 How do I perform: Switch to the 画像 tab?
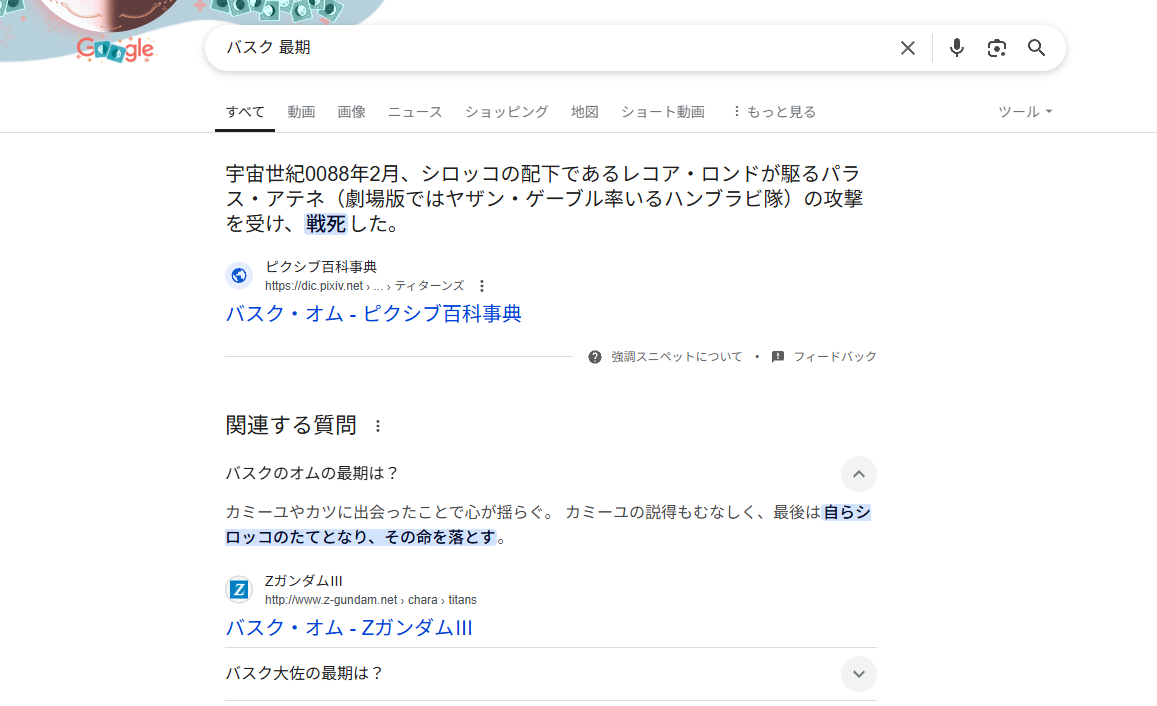coord(351,111)
